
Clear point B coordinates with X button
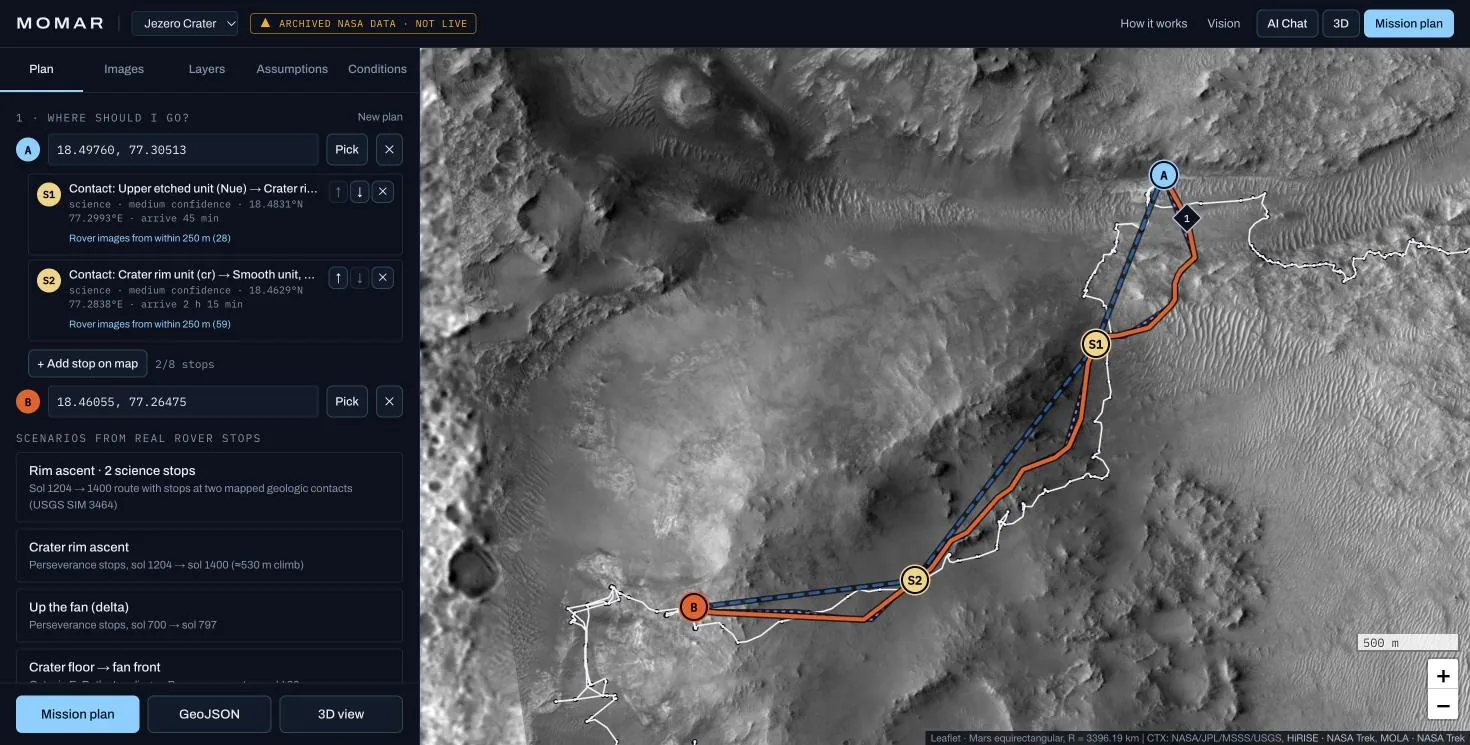389,402
